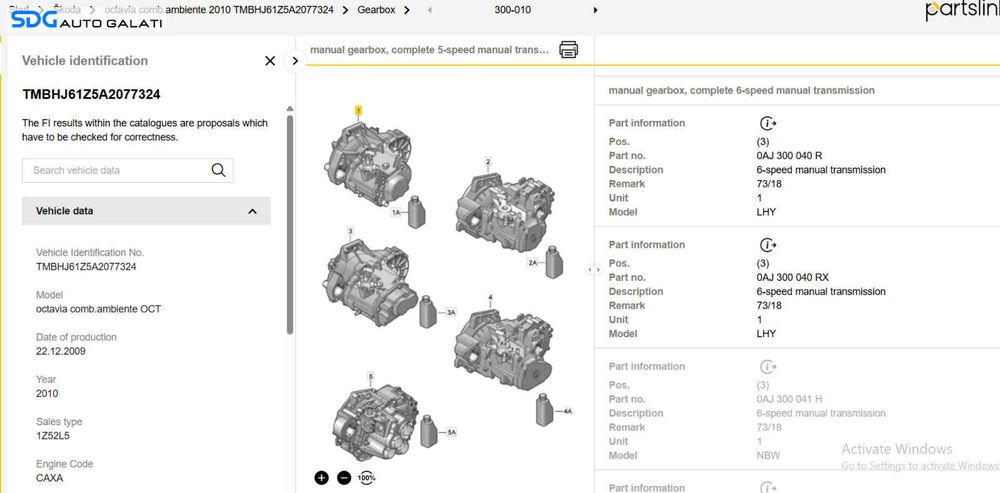Open info for part 0AJ 300 040 R

pos(768,123)
